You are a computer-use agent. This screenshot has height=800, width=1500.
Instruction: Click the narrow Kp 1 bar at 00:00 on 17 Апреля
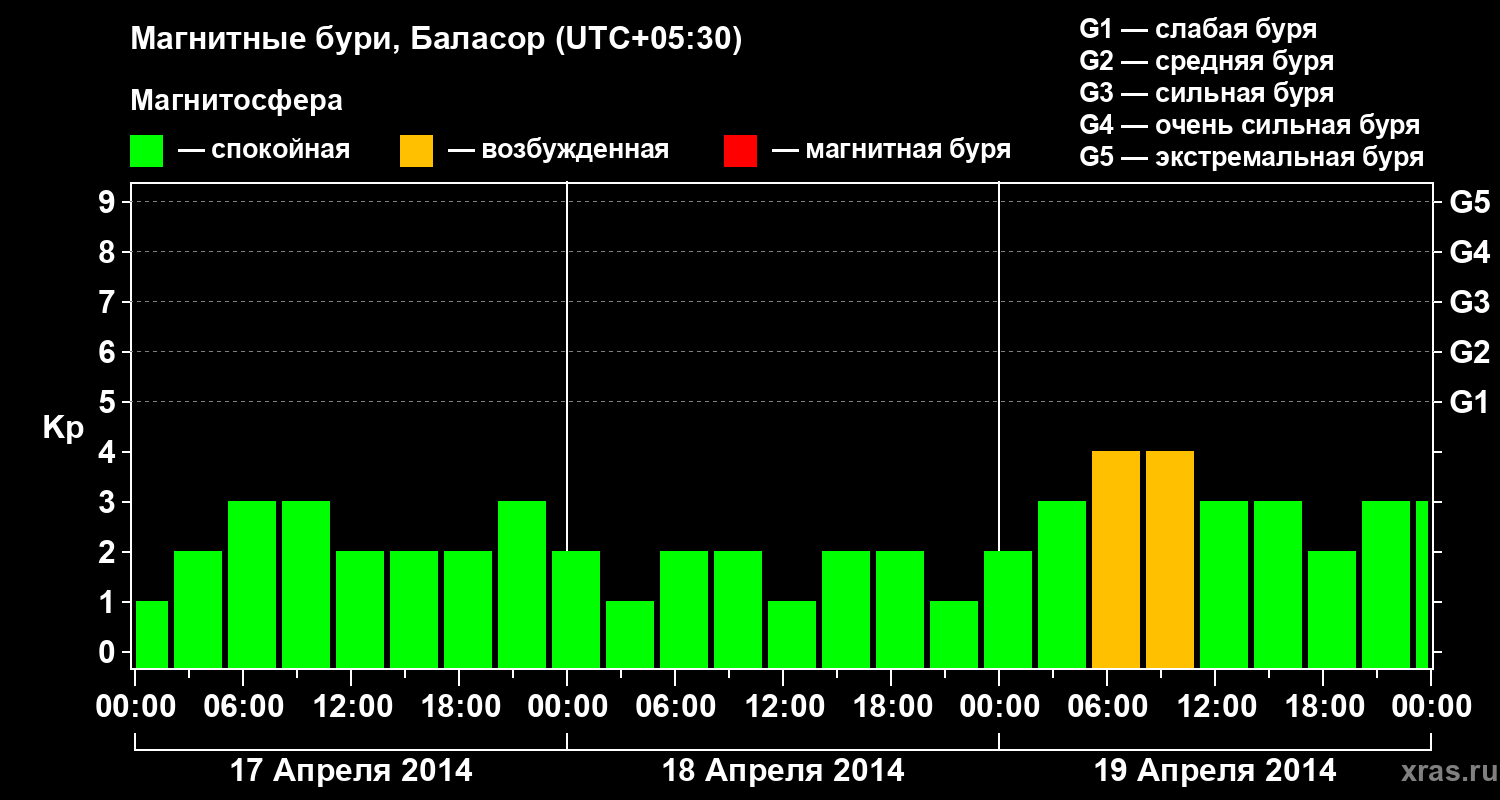tap(152, 634)
